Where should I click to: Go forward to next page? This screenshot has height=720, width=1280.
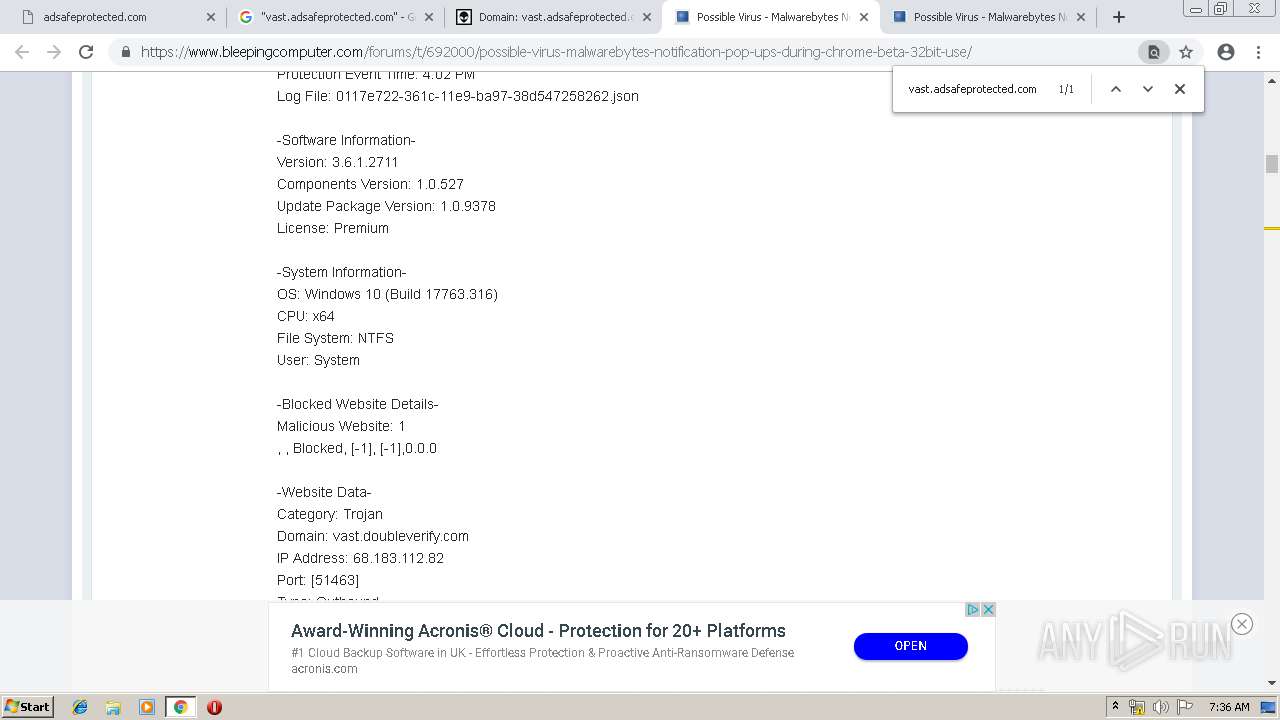click(54, 52)
